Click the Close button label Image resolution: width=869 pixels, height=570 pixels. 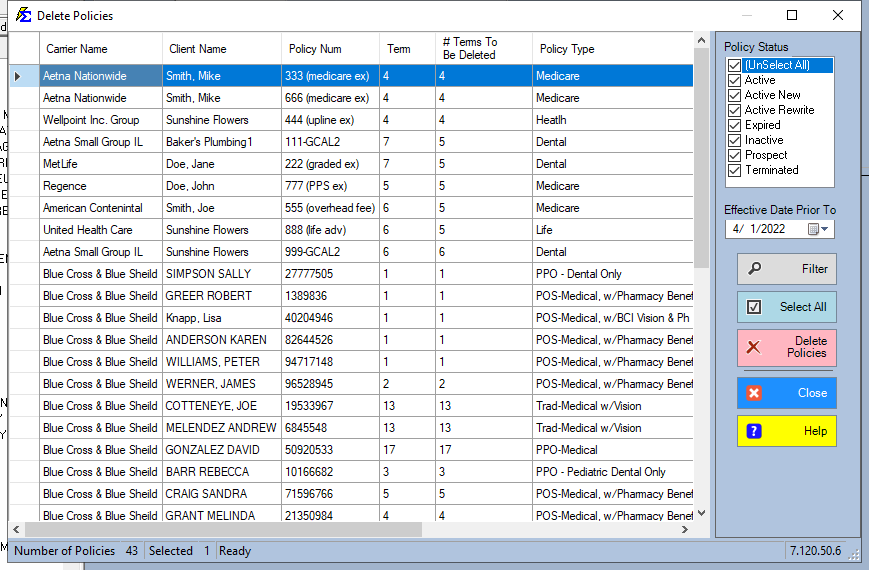click(x=812, y=393)
